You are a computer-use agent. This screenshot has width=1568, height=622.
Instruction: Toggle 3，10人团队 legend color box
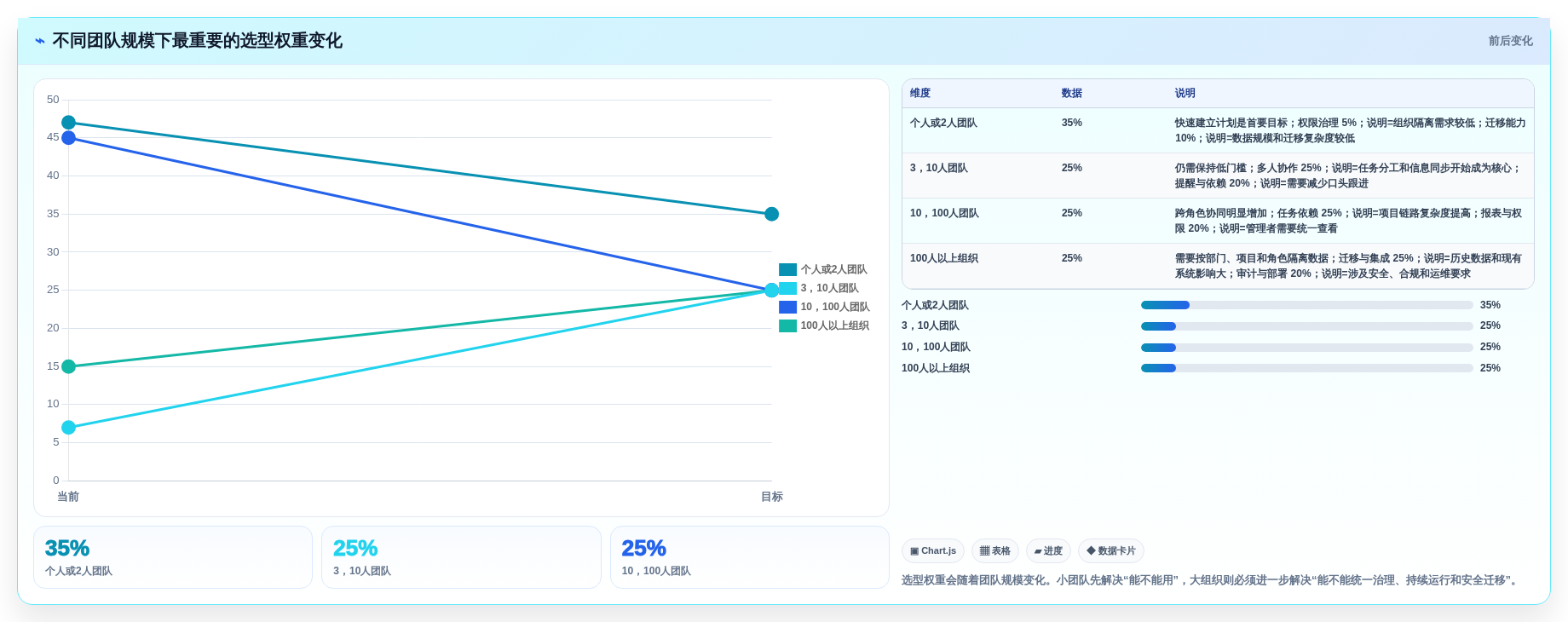[787, 288]
